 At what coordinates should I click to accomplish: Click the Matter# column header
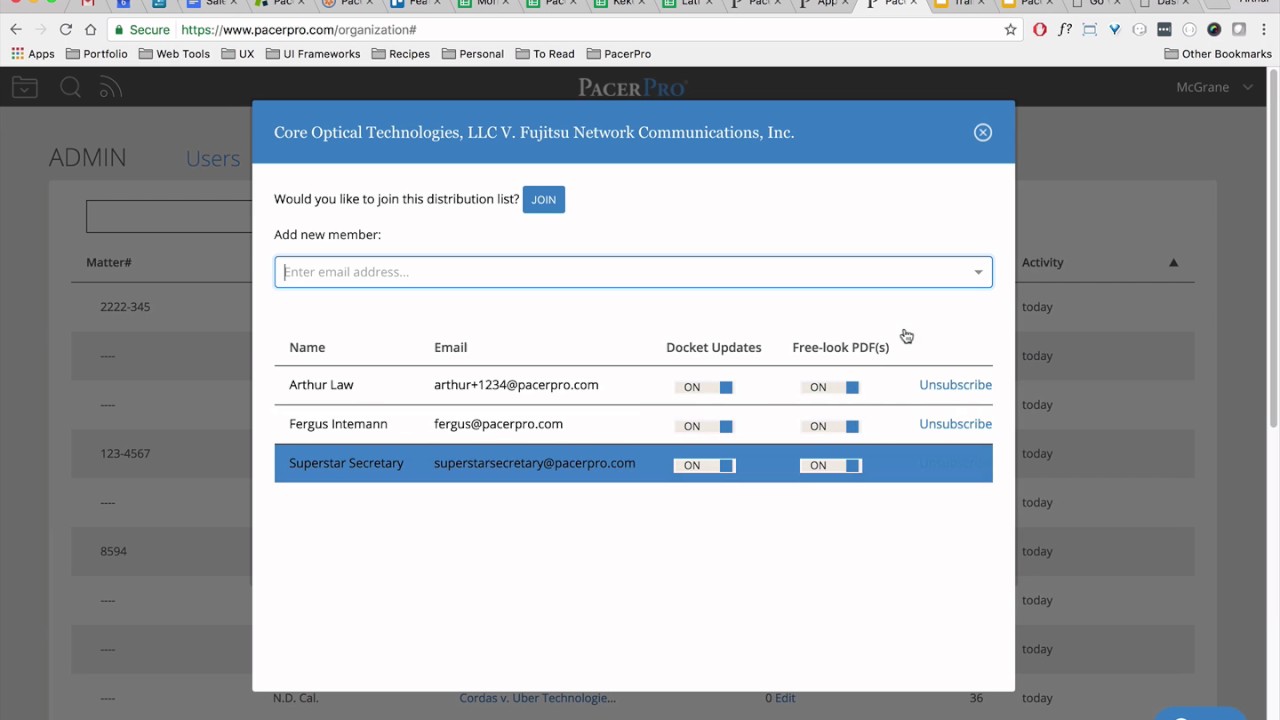pos(109,262)
